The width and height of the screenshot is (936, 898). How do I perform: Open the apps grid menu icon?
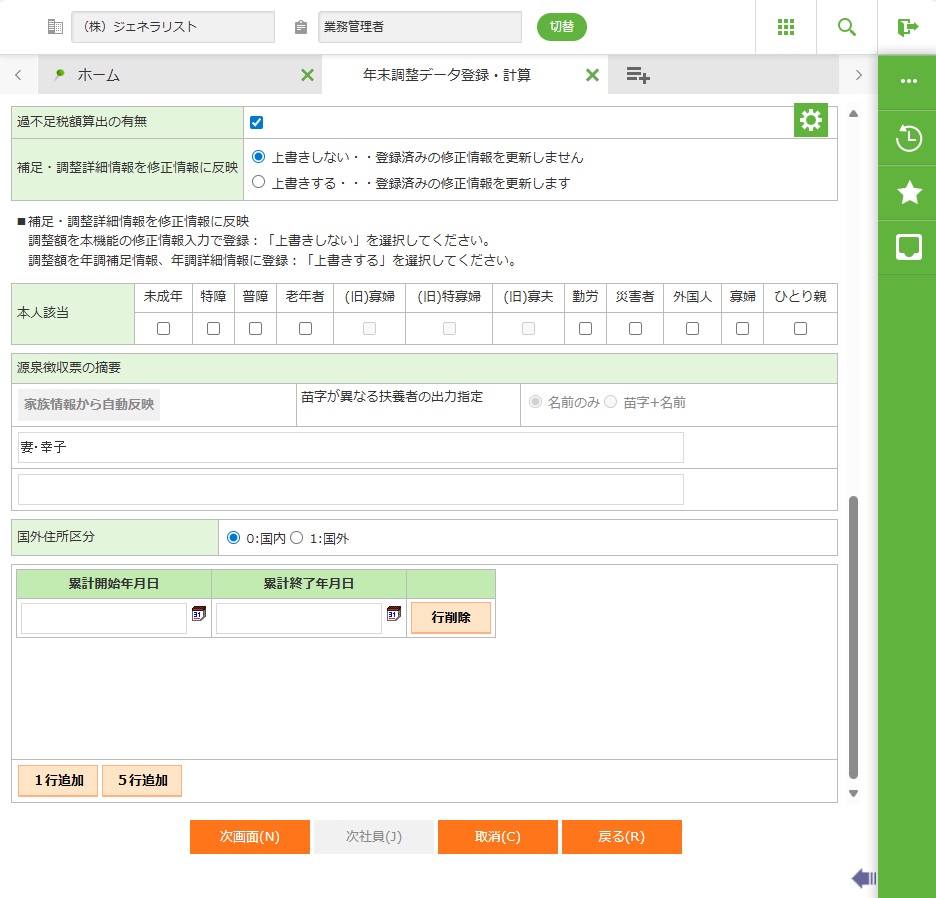coord(786,27)
